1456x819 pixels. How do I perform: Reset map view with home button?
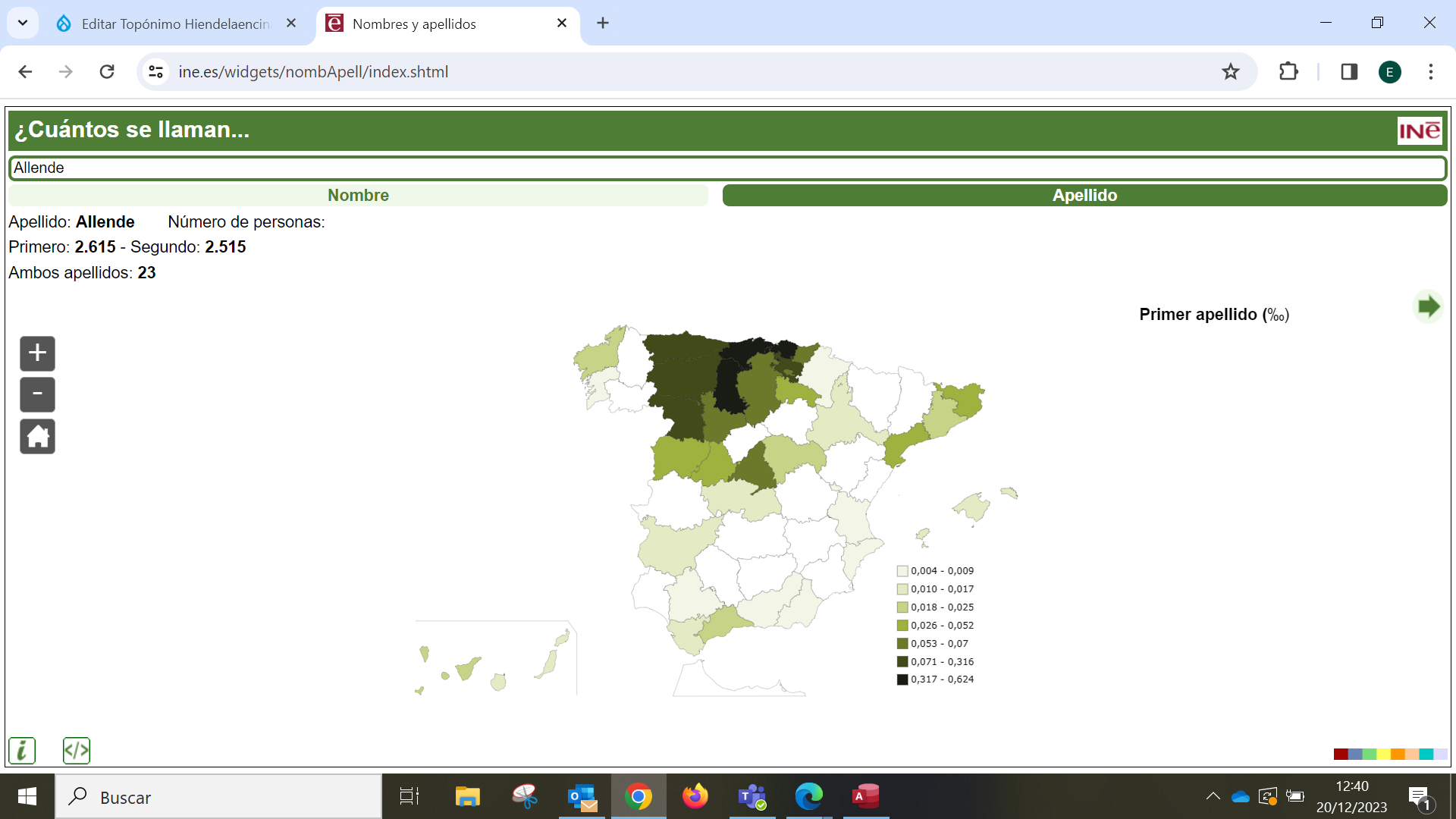point(37,437)
